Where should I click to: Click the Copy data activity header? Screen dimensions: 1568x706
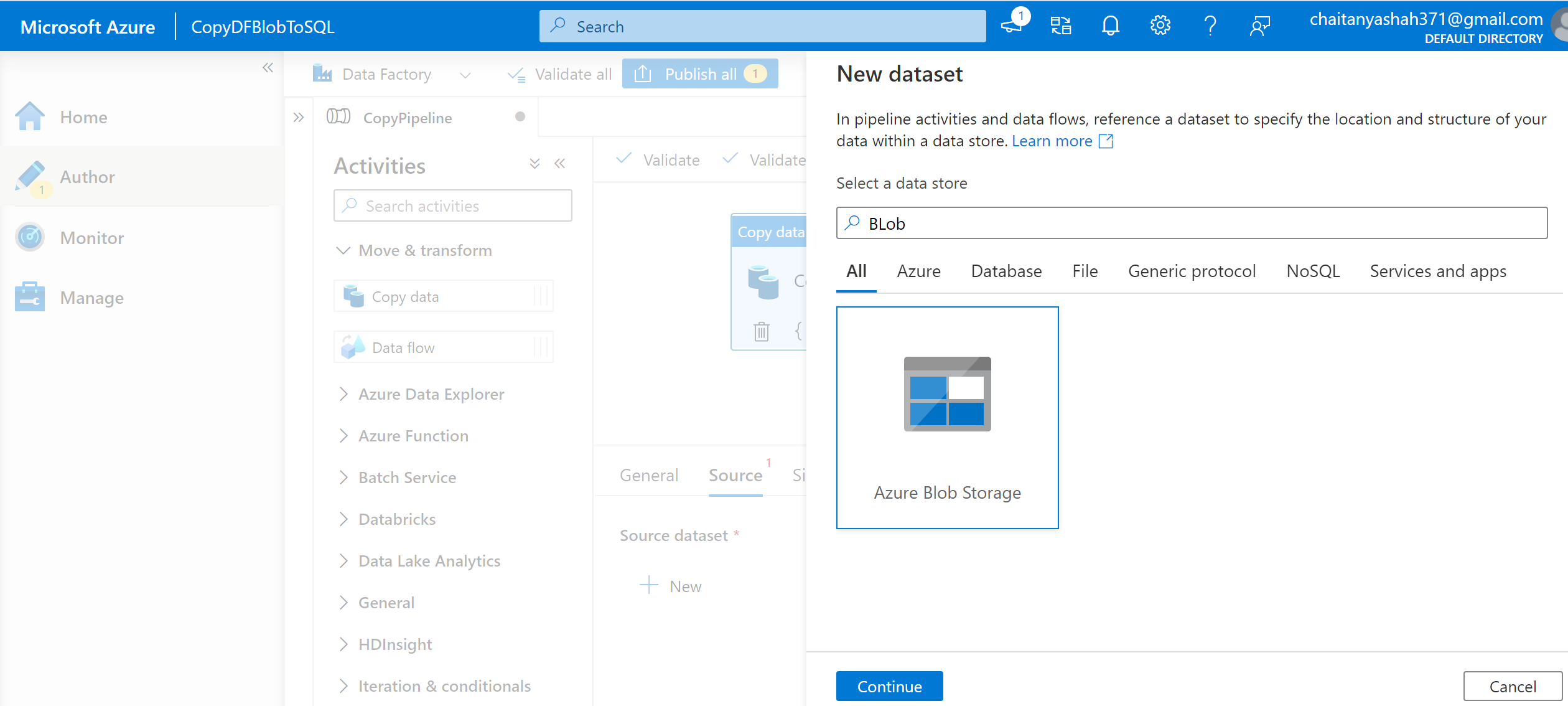coord(770,232)
